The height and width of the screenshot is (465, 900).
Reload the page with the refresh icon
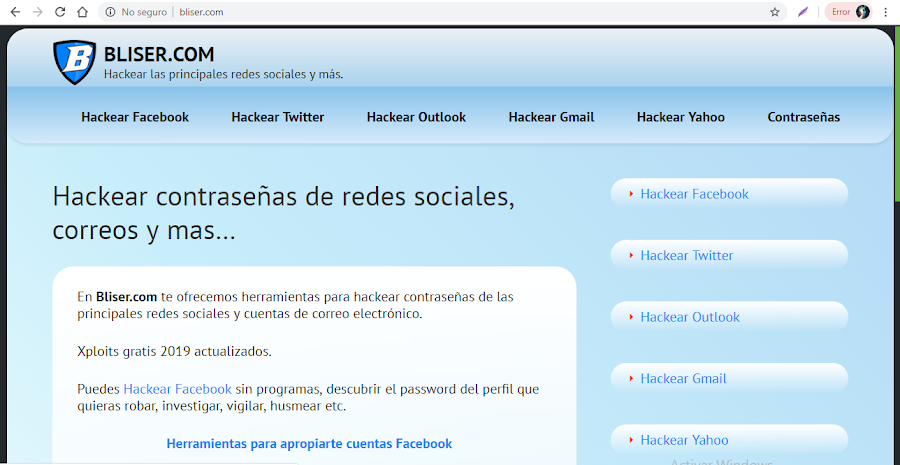tap(60, 12)
